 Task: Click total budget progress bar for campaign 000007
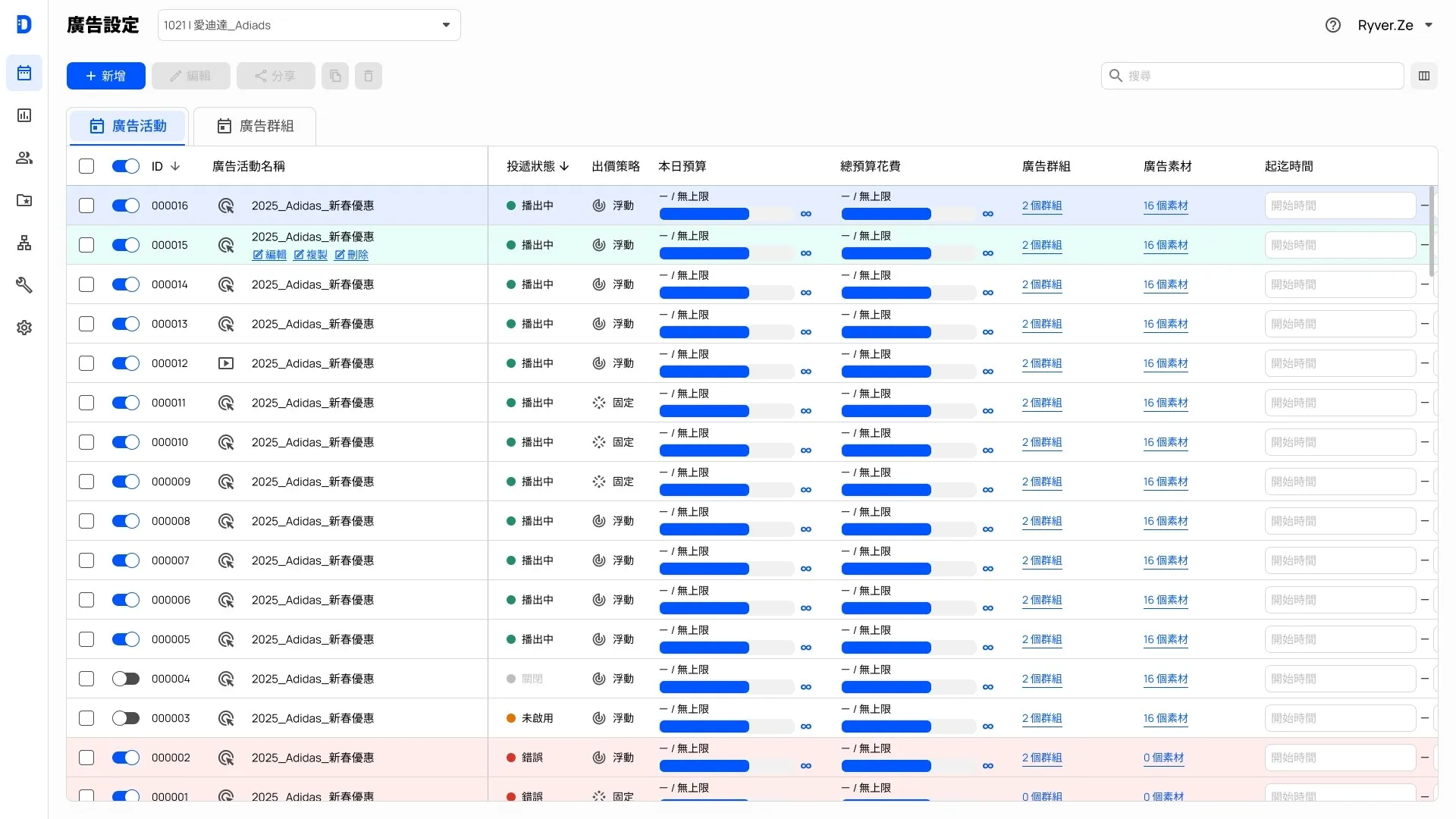(908, 569)
